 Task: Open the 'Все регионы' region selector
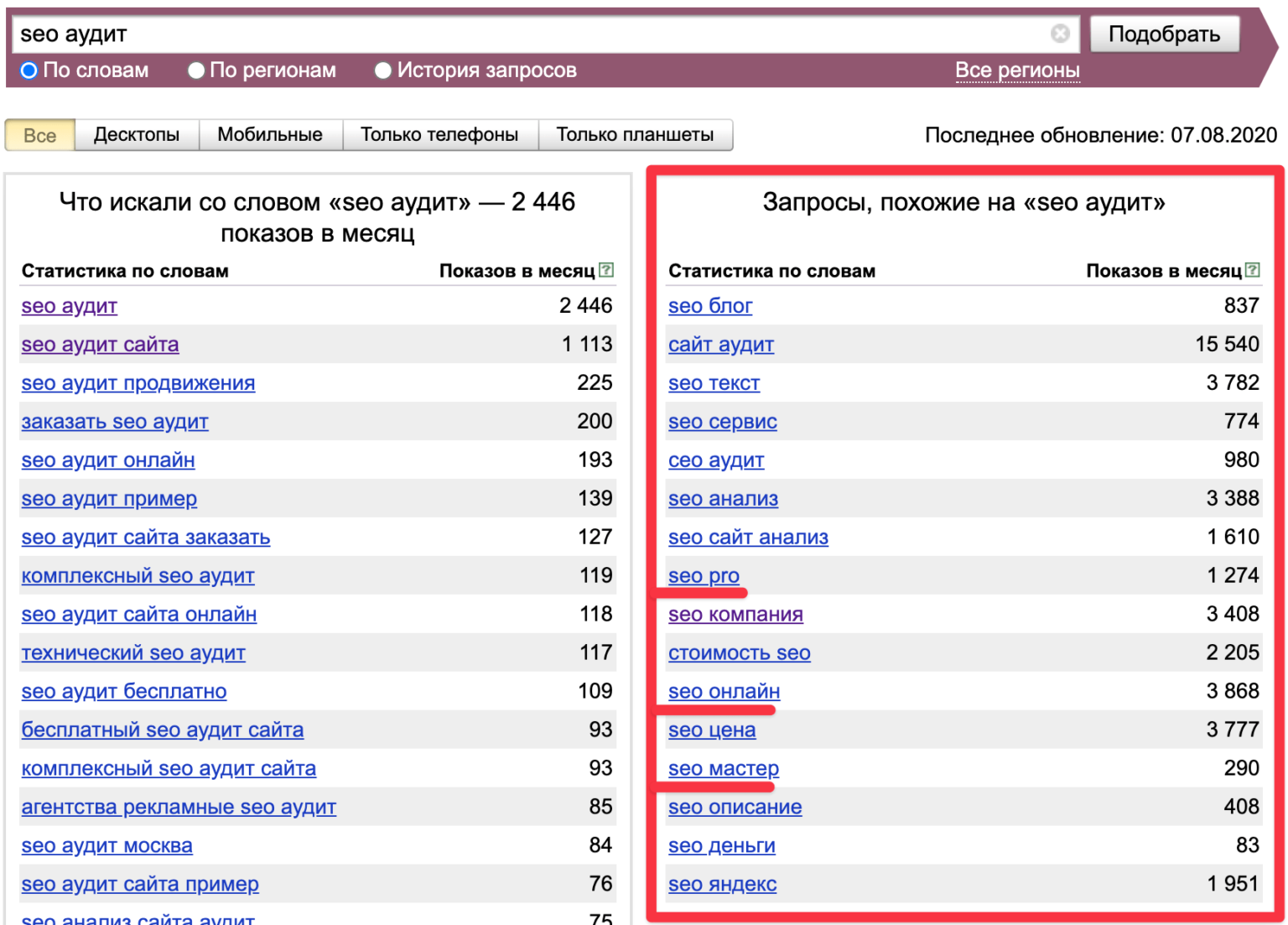(x=1017, y=70)
